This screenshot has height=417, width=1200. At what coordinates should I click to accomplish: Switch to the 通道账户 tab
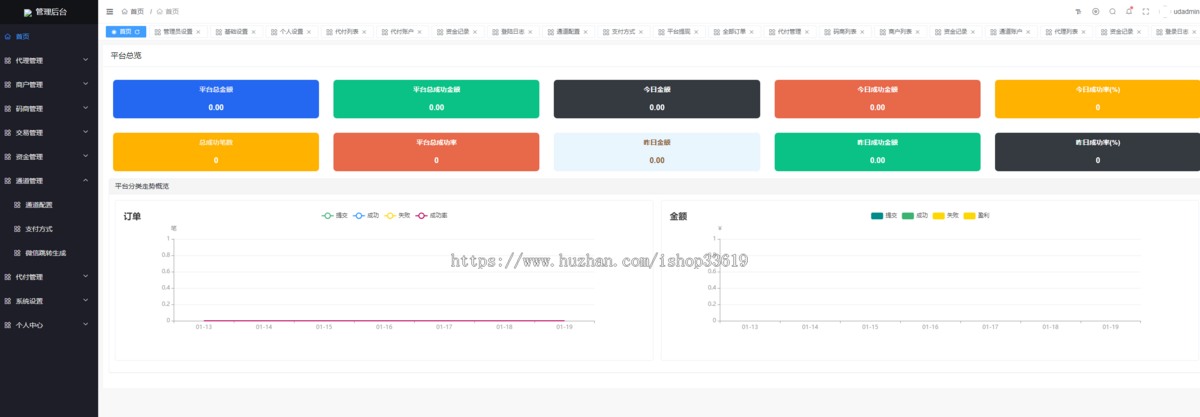pyautogui.click(x=1012, y=32)
